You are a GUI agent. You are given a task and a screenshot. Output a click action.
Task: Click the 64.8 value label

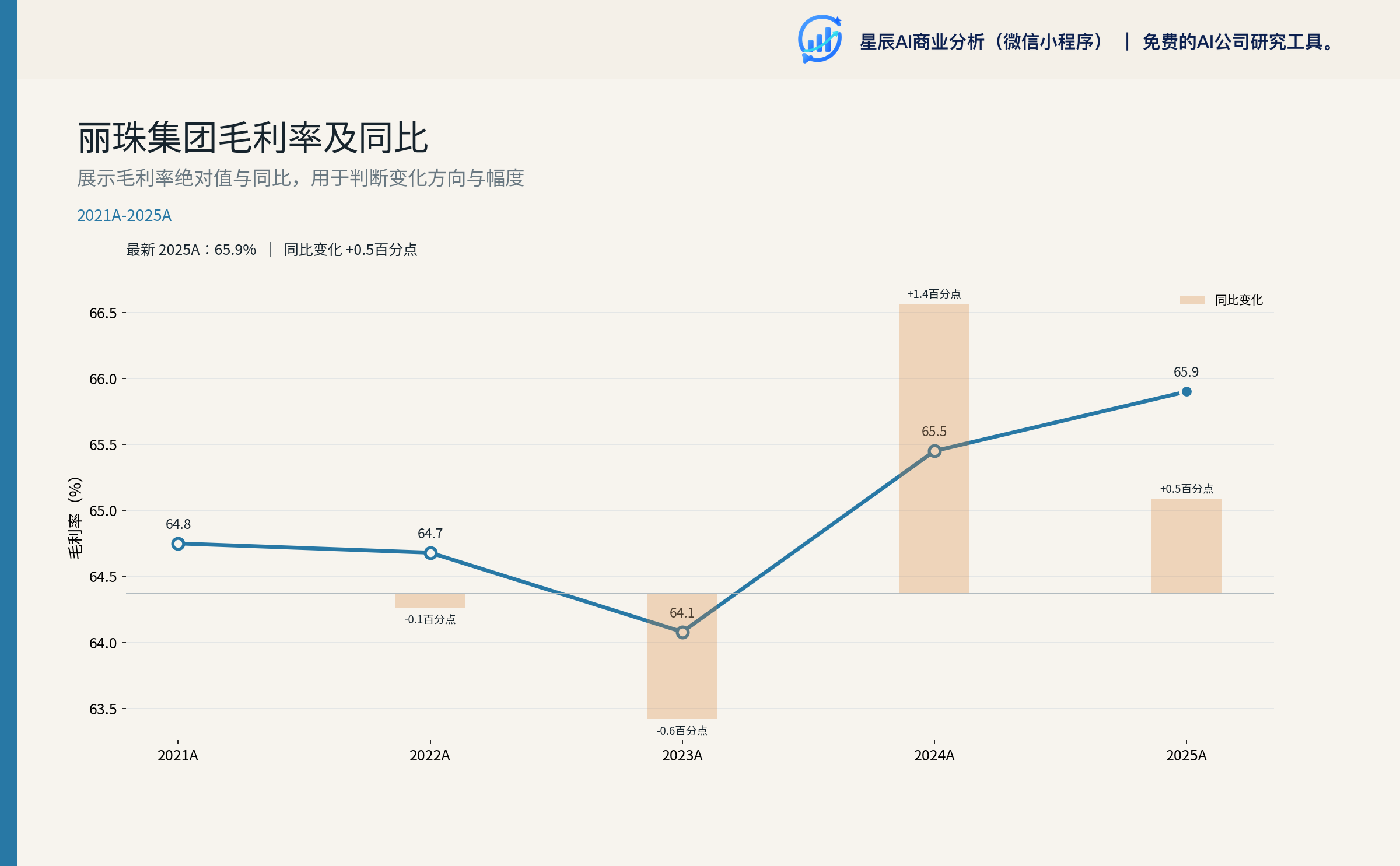pyautogui.click(x=178, y=524)
